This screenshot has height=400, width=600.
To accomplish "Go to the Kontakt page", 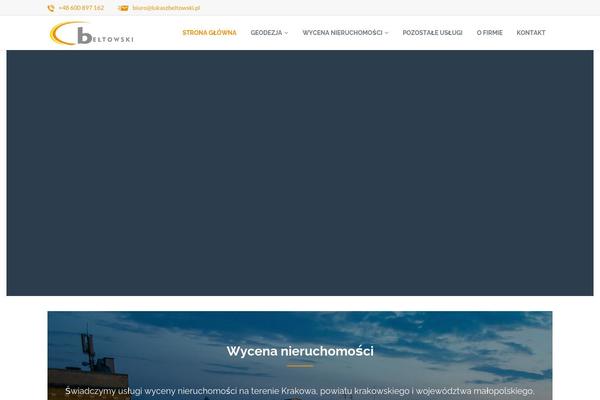I will click(x=531, y=33).
